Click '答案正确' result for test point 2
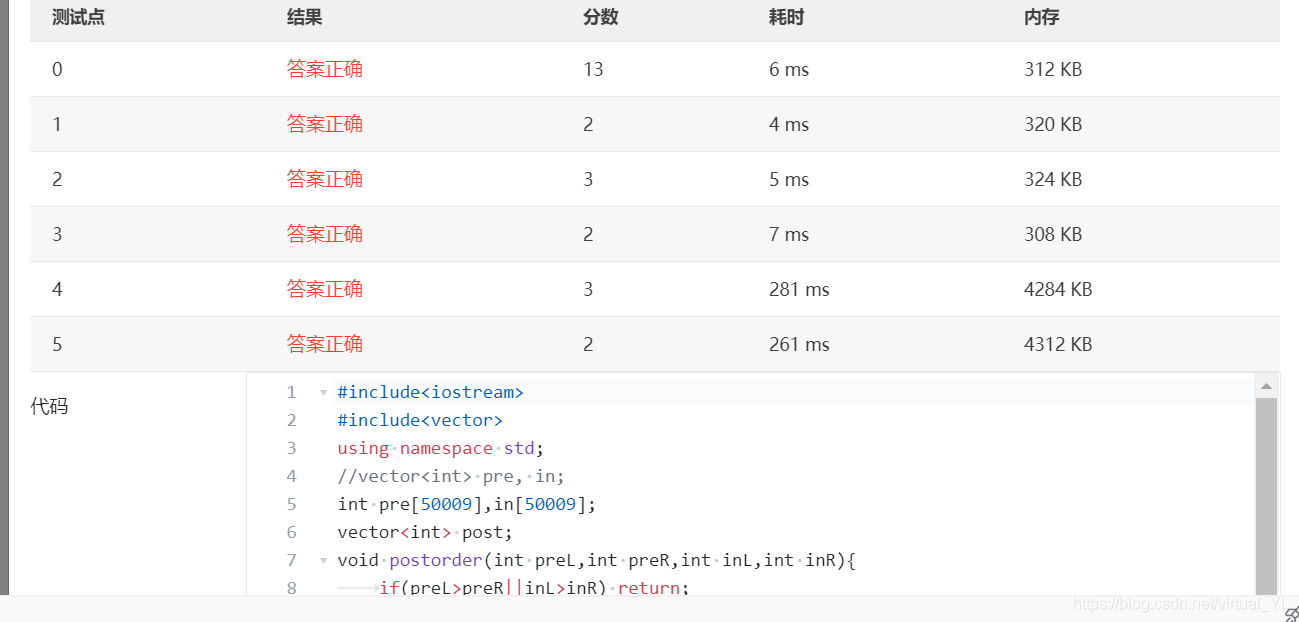 tap(324, 179)
